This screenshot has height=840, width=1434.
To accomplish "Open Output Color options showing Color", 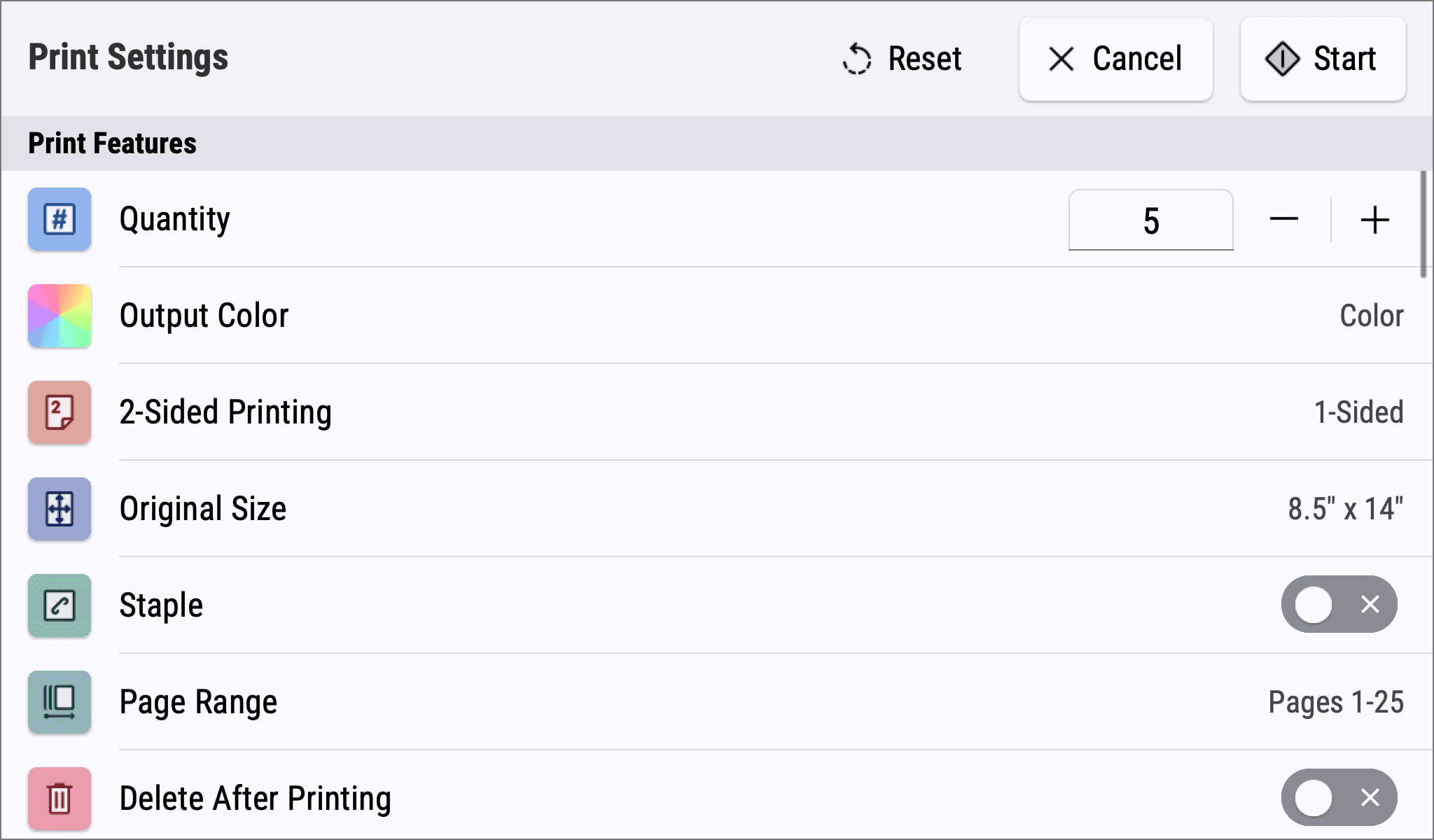I will (1371, 316).
